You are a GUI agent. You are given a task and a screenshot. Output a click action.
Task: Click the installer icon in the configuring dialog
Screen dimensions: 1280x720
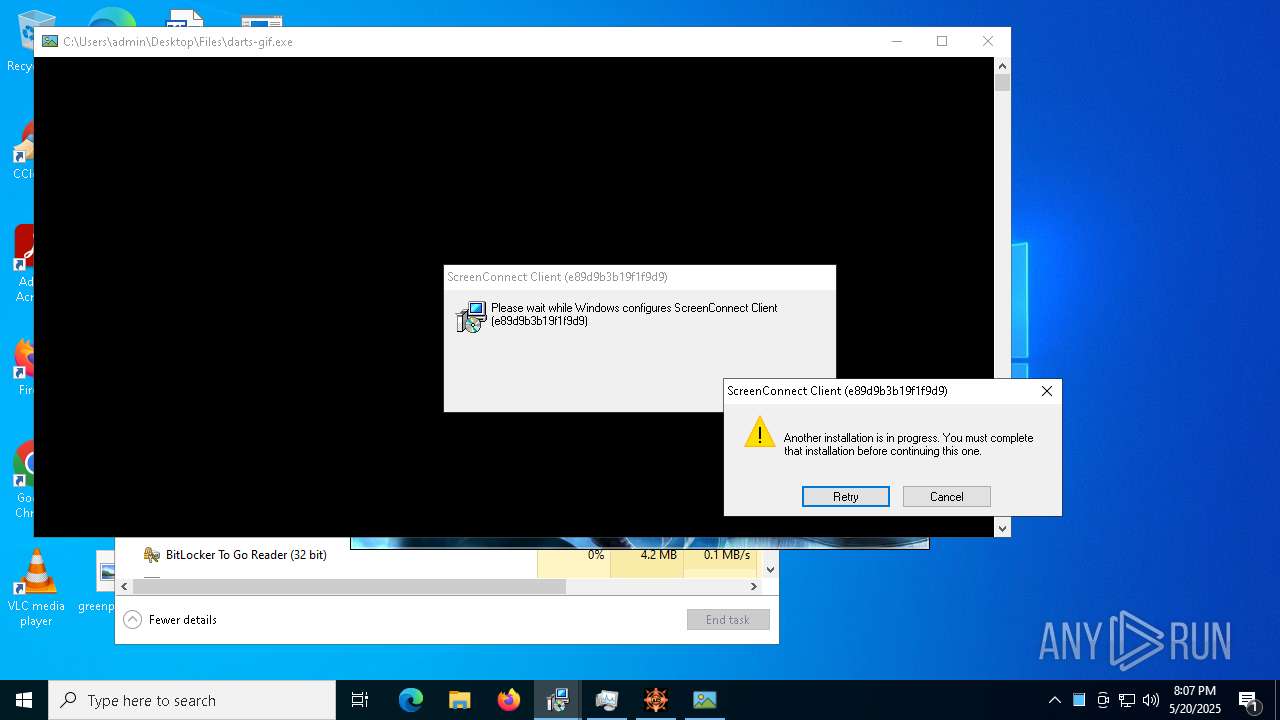click(x=471, y=317)
